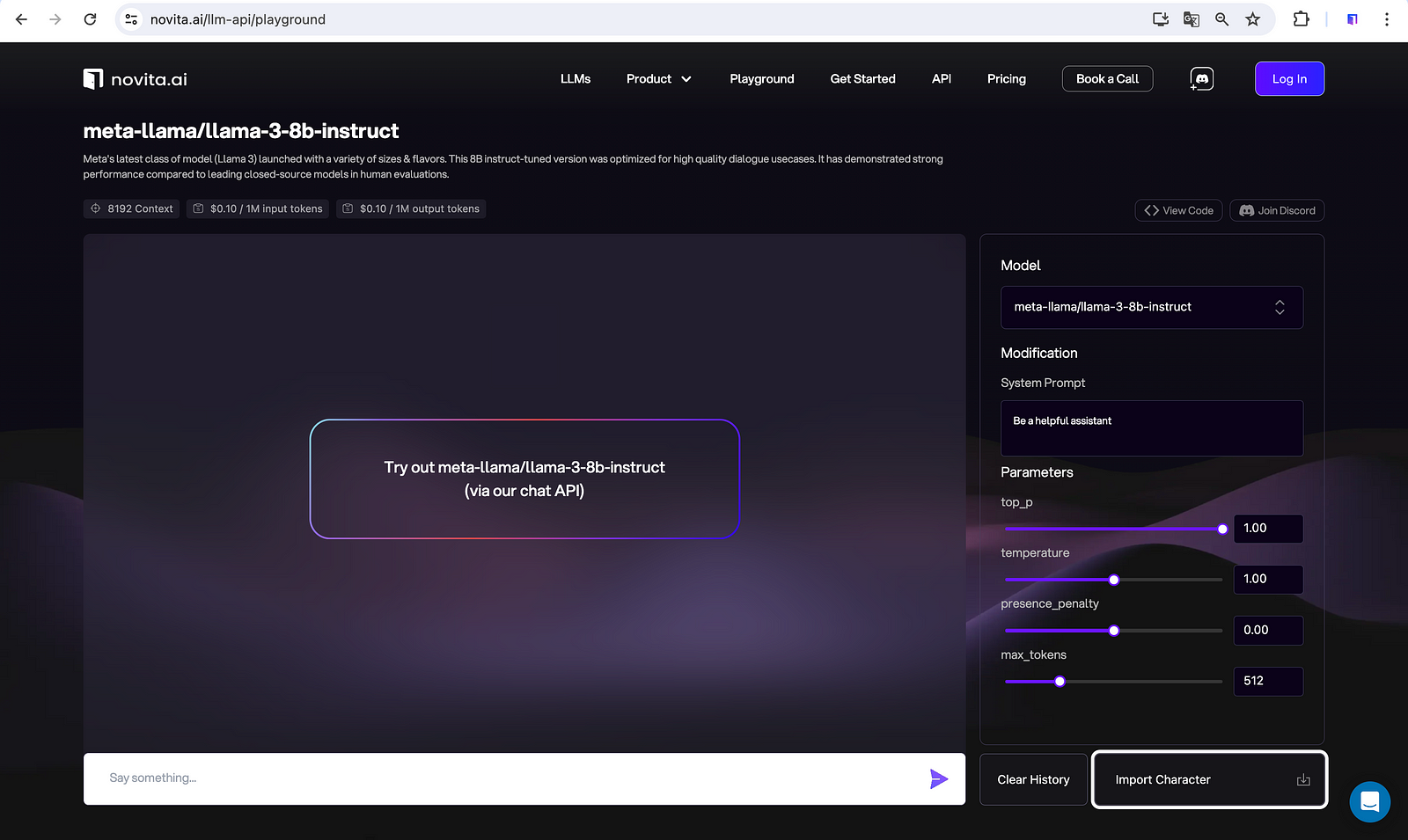Image resolution: width=1408 pixels, height=840 pixels.
Task: Click the input tokens price badge
Action: click(x=258, y=208)
